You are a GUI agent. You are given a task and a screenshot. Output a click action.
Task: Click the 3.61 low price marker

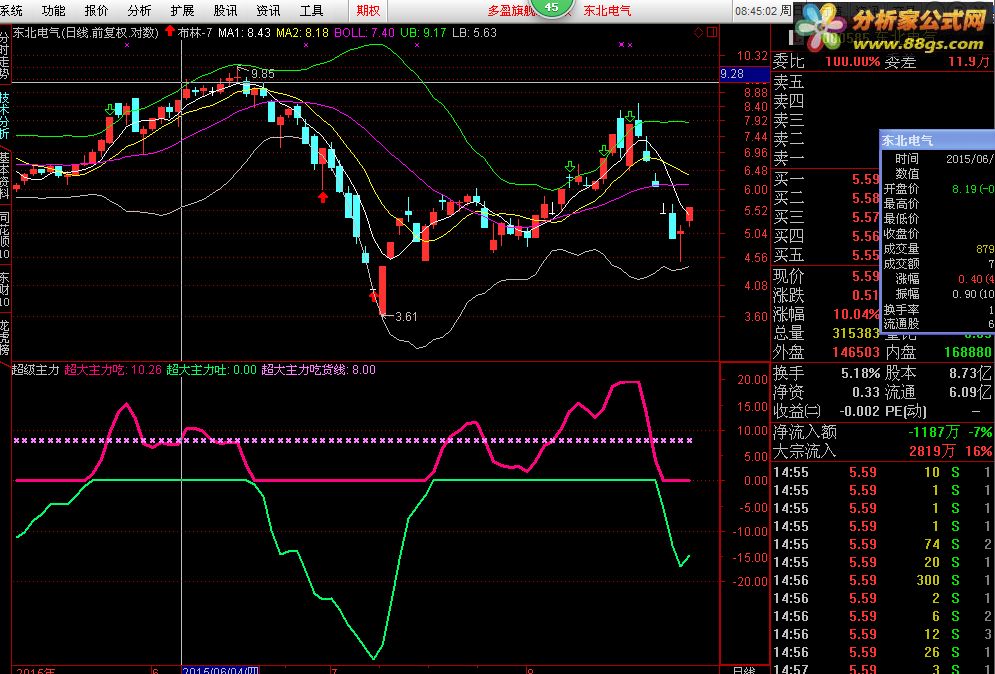(x=406, y=316)
